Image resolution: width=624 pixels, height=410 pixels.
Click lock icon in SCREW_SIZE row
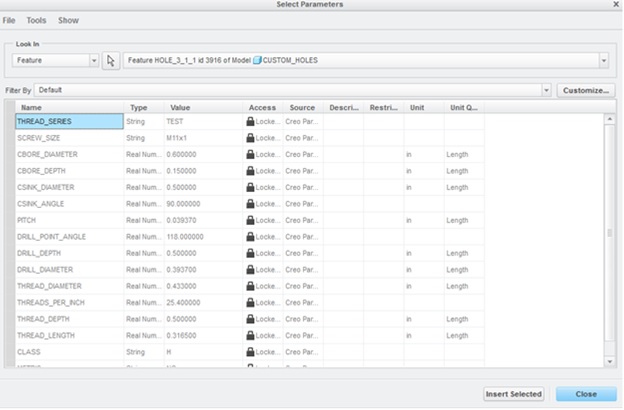pyautogui.click(x=250, y=138)
